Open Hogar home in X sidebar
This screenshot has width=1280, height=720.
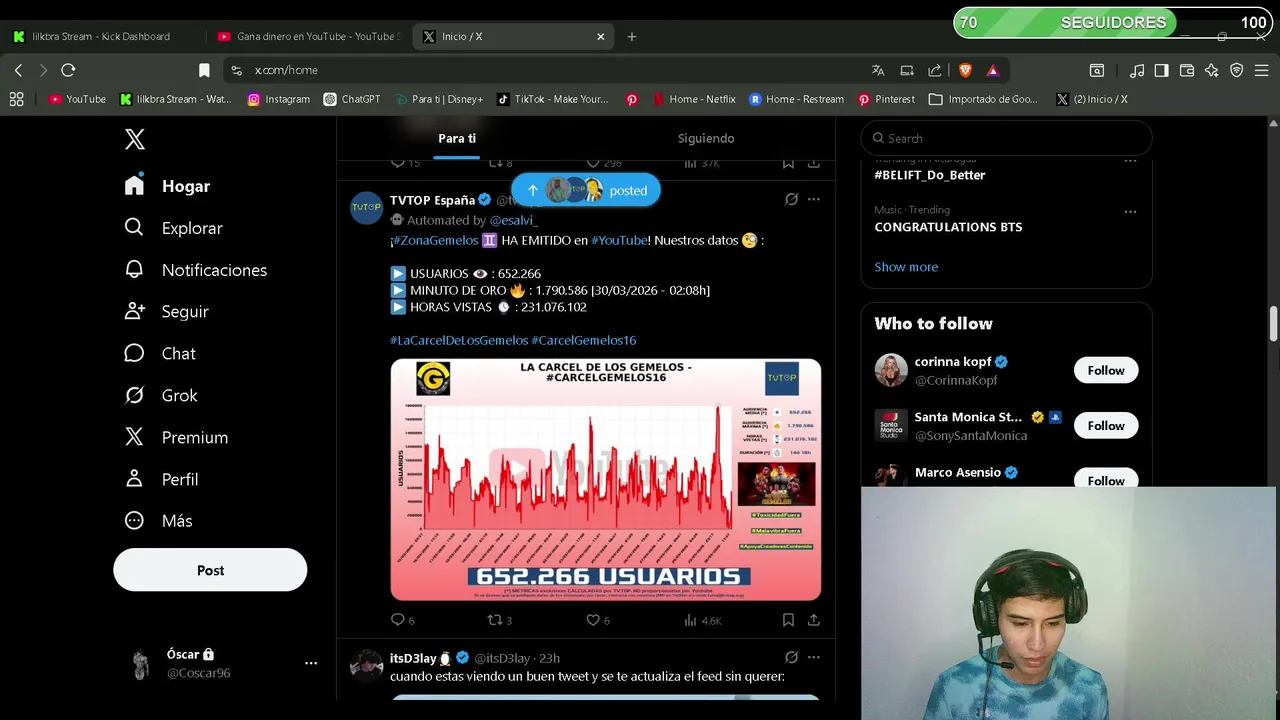point(167,186)
